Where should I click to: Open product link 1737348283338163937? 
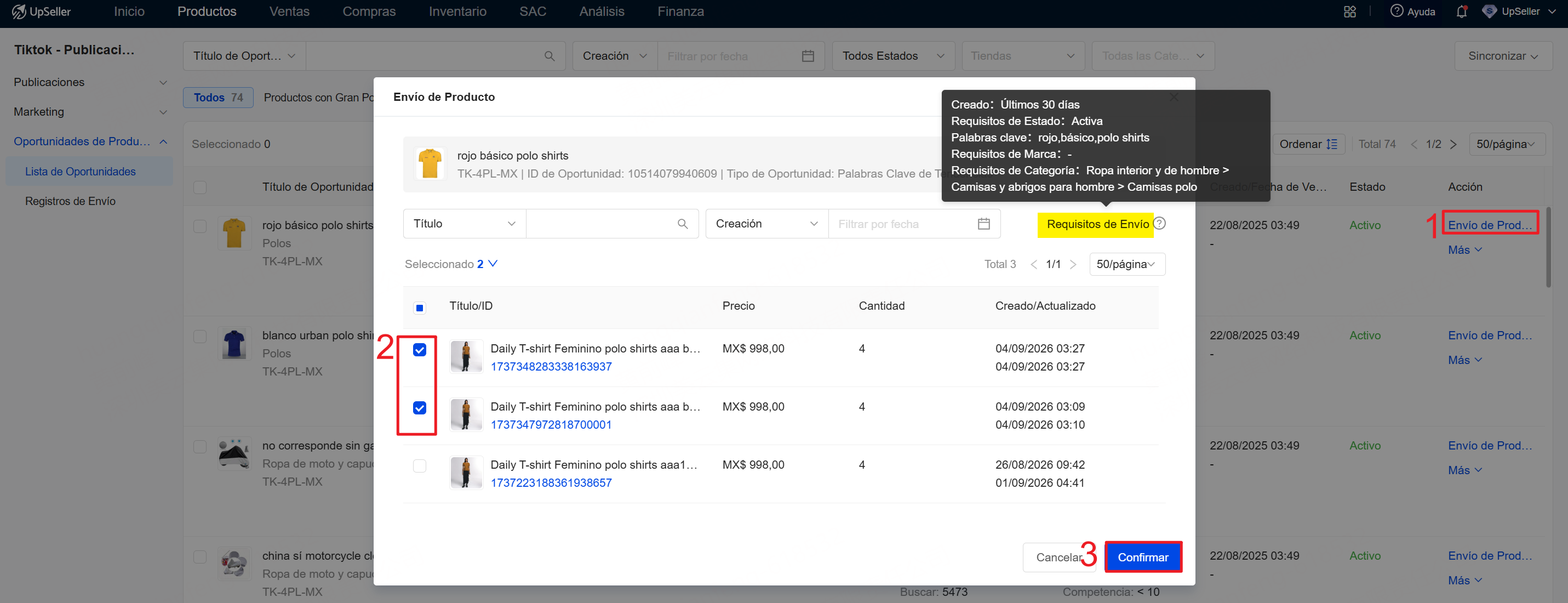pos(551,367)
